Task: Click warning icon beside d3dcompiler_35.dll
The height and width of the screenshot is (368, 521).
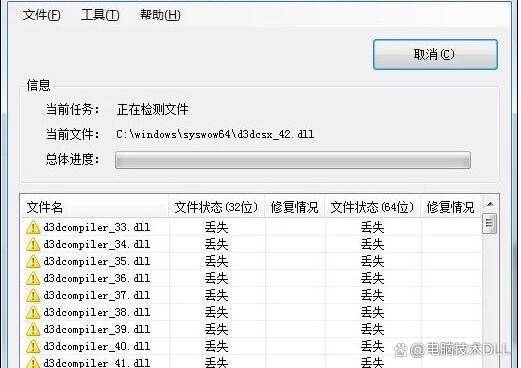Action: point(33,261)
